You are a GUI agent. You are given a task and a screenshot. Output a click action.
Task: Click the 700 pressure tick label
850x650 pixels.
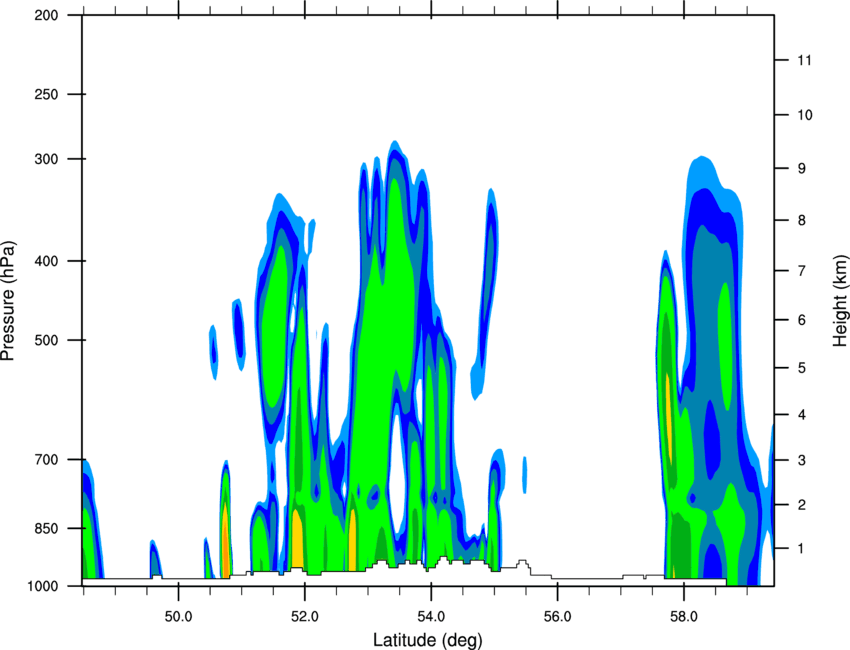(x=46, y=459)
